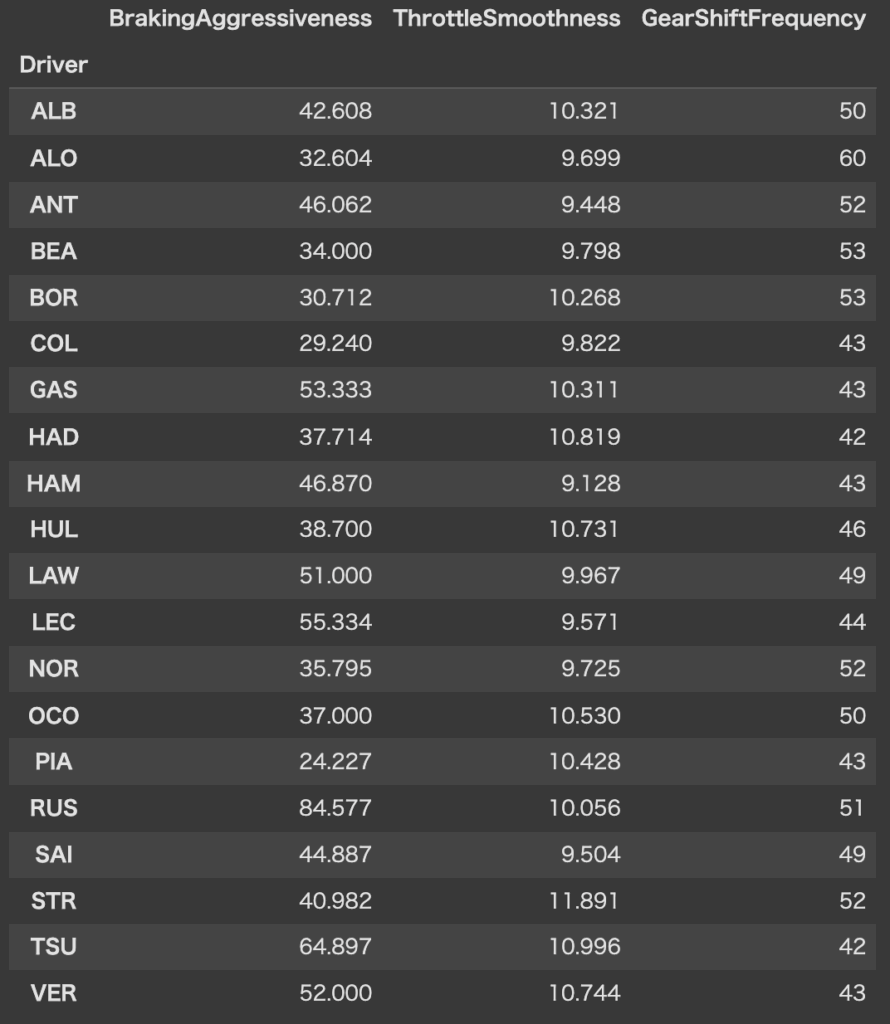Click the GAS row label
The width and height of the screenshot is (890, 1024).
pos(54,390)
